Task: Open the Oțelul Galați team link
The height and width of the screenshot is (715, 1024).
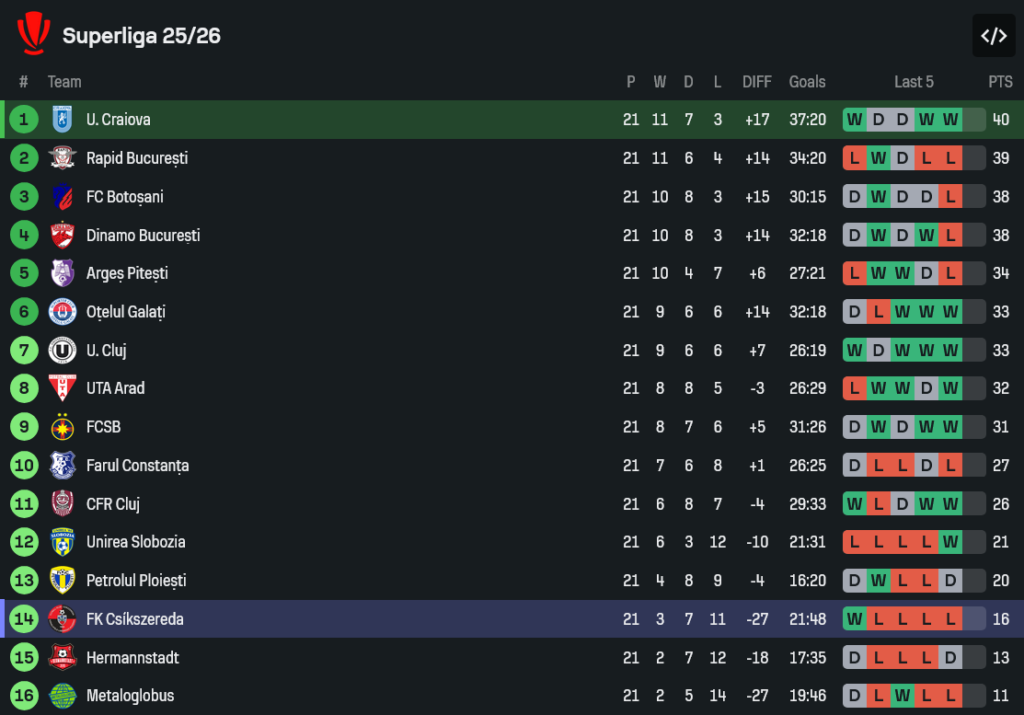Action: (125, 312)
